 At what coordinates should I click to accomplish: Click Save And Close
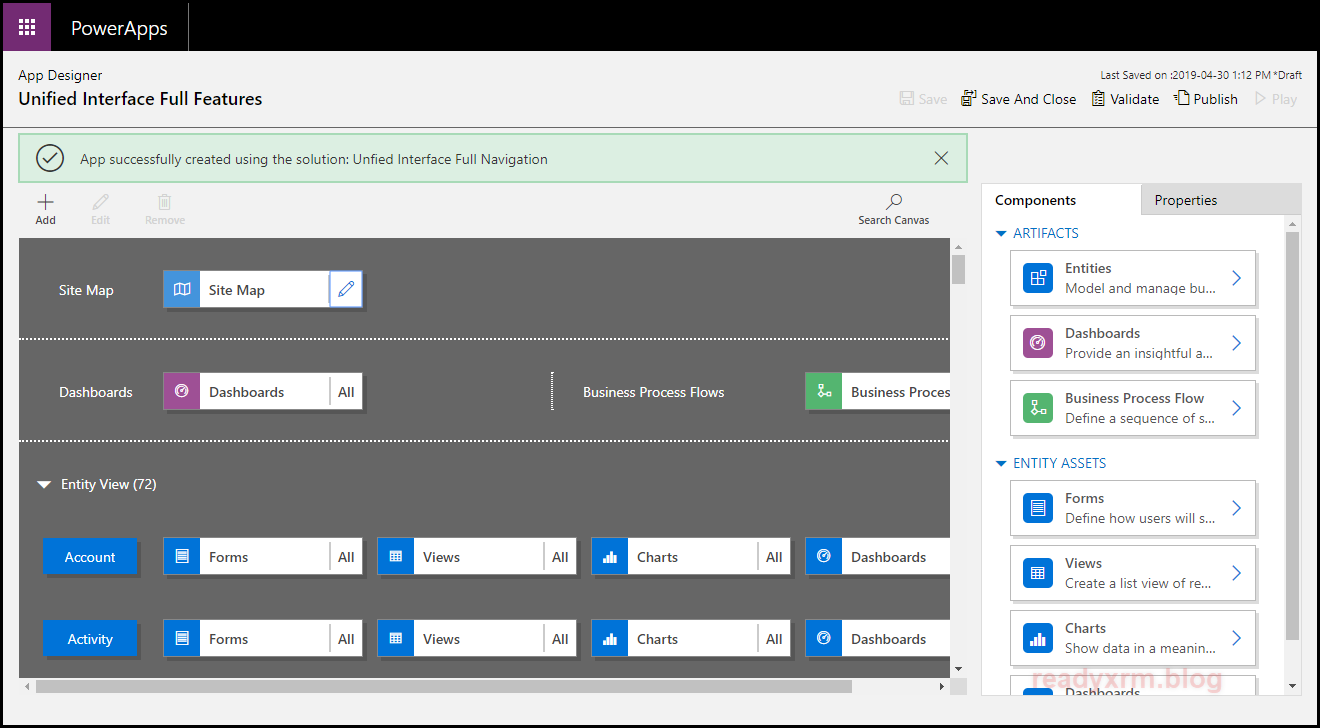1018,99
